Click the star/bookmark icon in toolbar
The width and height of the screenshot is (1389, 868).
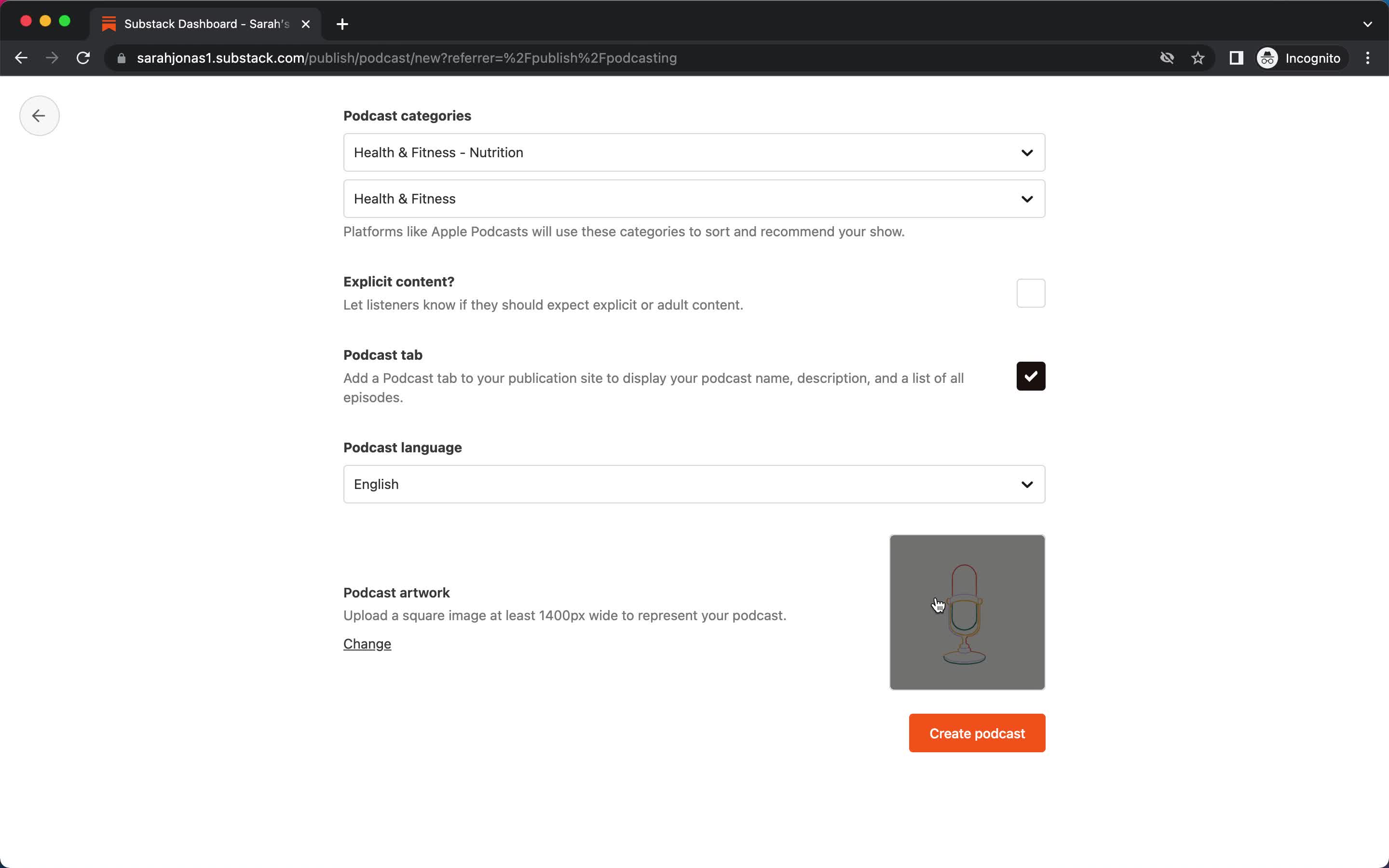tap(1199, 58)
